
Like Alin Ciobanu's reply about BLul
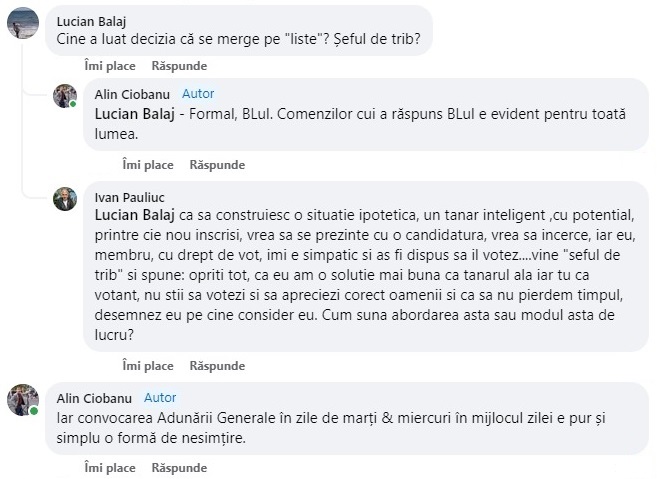[148, 165]
